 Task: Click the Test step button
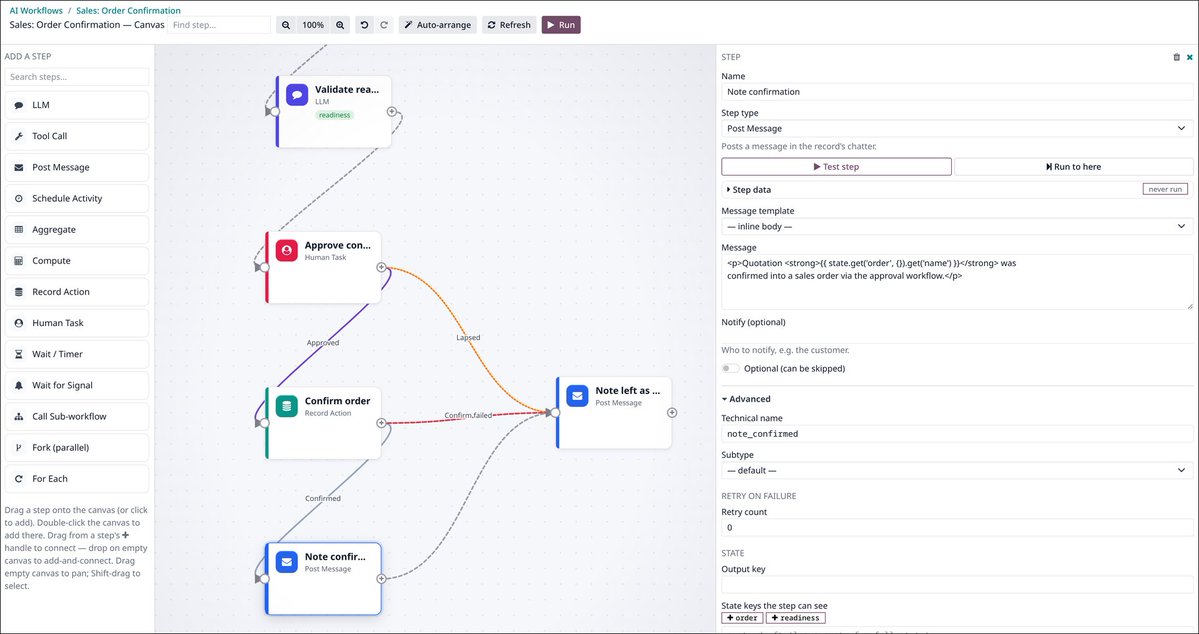(837, 167)
